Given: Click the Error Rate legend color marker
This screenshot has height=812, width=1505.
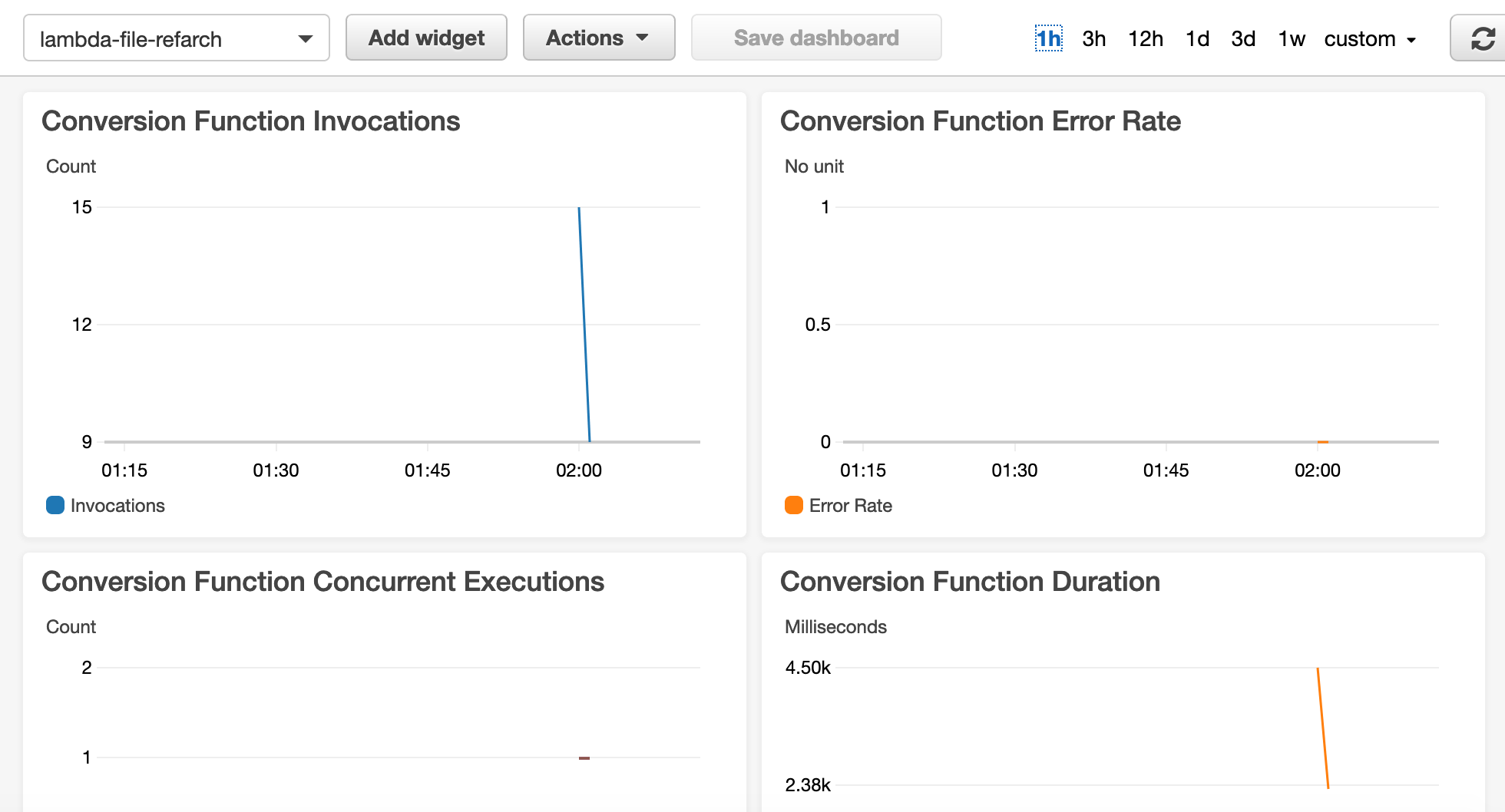Looking at the screenshot, I should point(792,505).
